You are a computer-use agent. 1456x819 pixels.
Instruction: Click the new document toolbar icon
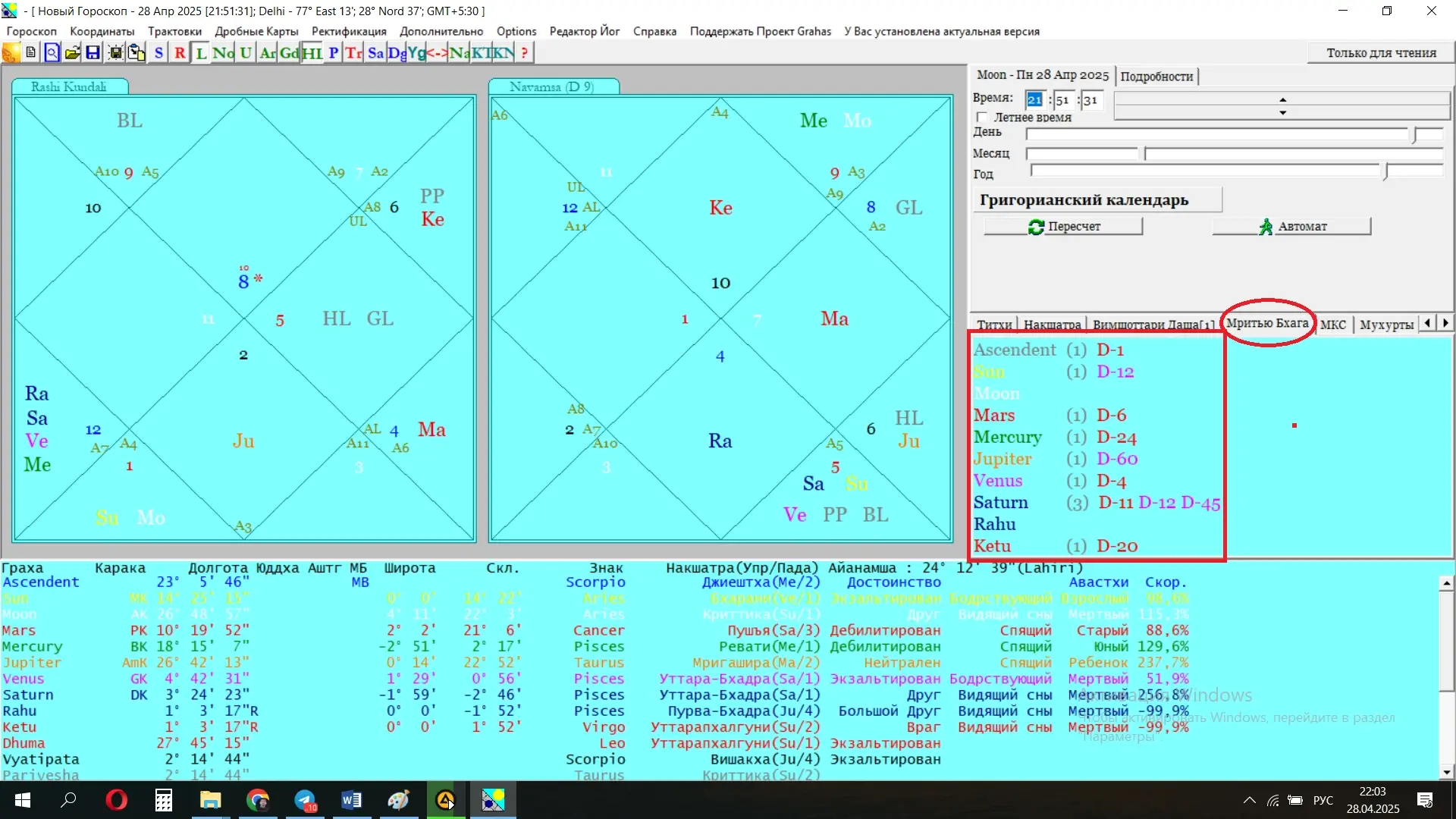[x=30, y=52]
